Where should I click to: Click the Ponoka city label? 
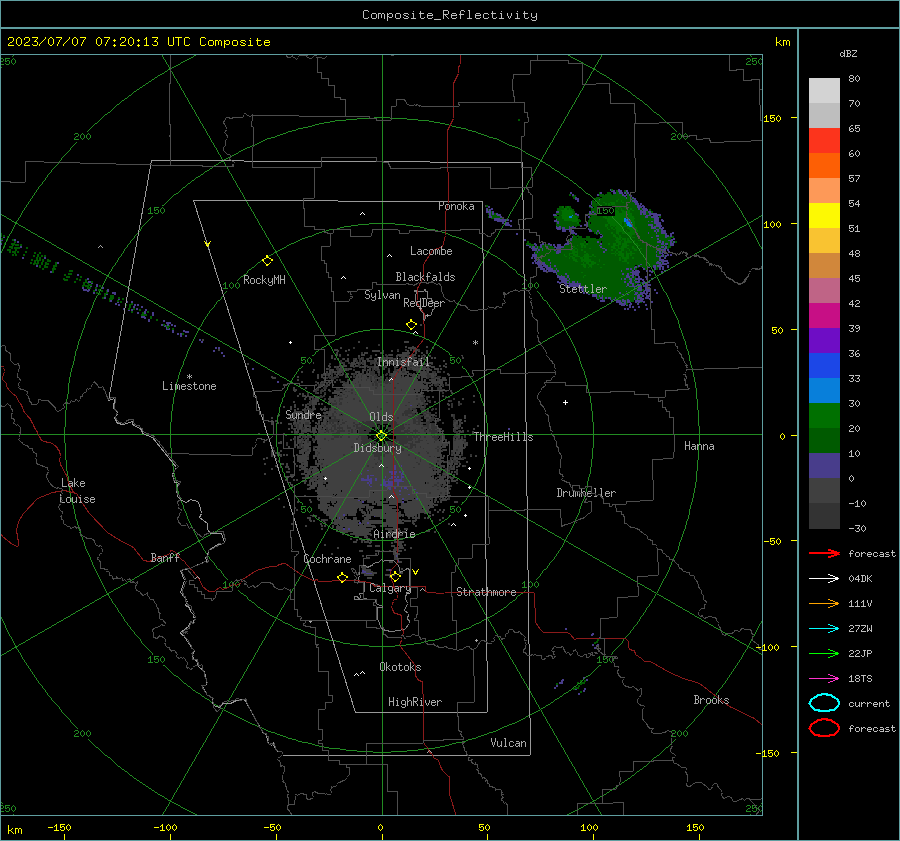(456, 206)
